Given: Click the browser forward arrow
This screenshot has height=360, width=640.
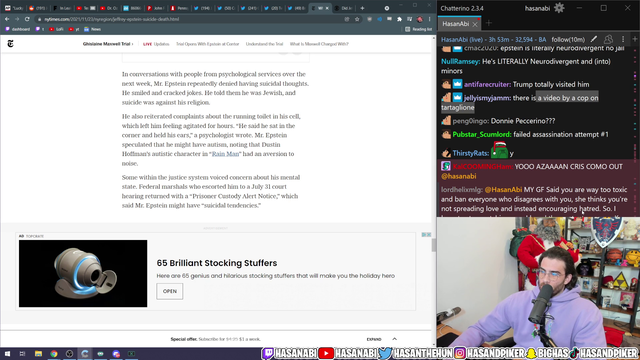Looking at the screenshot, I should pyautogui.click(x=17, y=19).
